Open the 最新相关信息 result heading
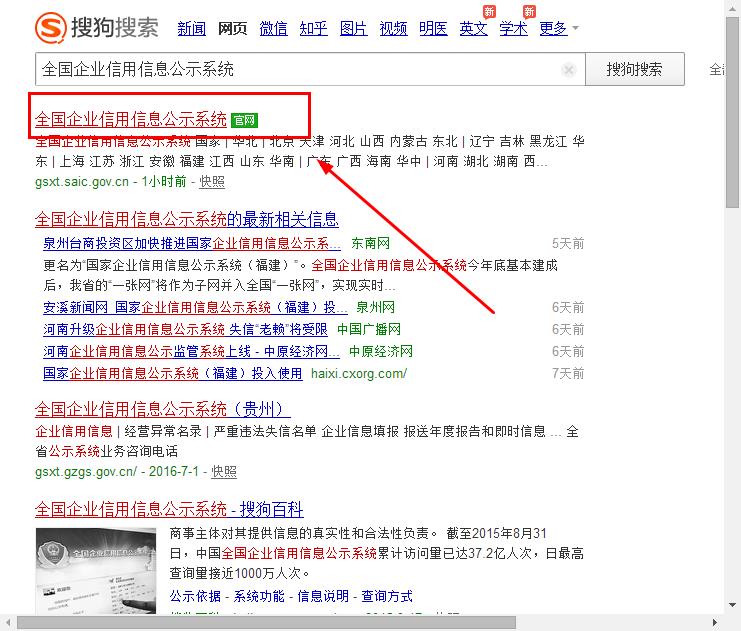 [x=187, y=219]
